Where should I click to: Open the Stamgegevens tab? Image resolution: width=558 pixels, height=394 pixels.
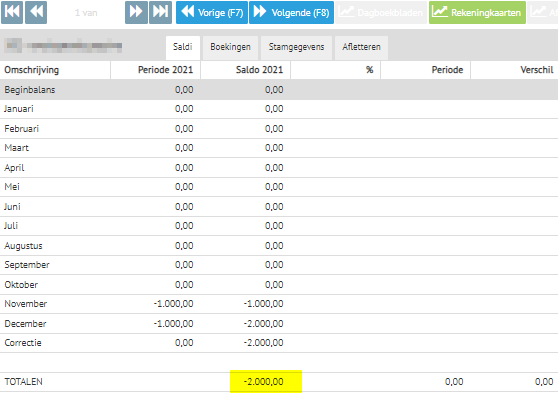pos(296,47)
